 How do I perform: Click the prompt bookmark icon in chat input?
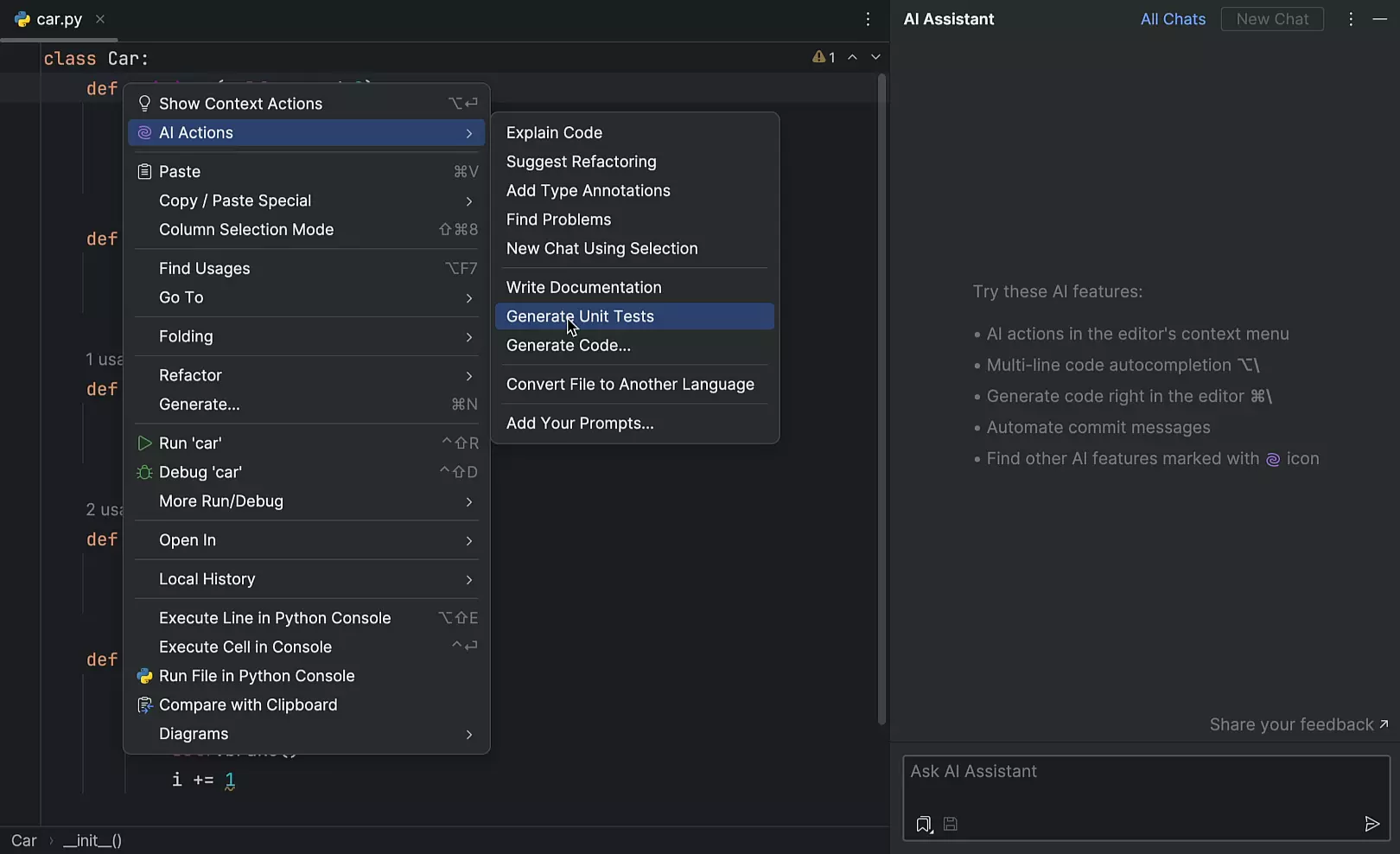click(923, 824)
